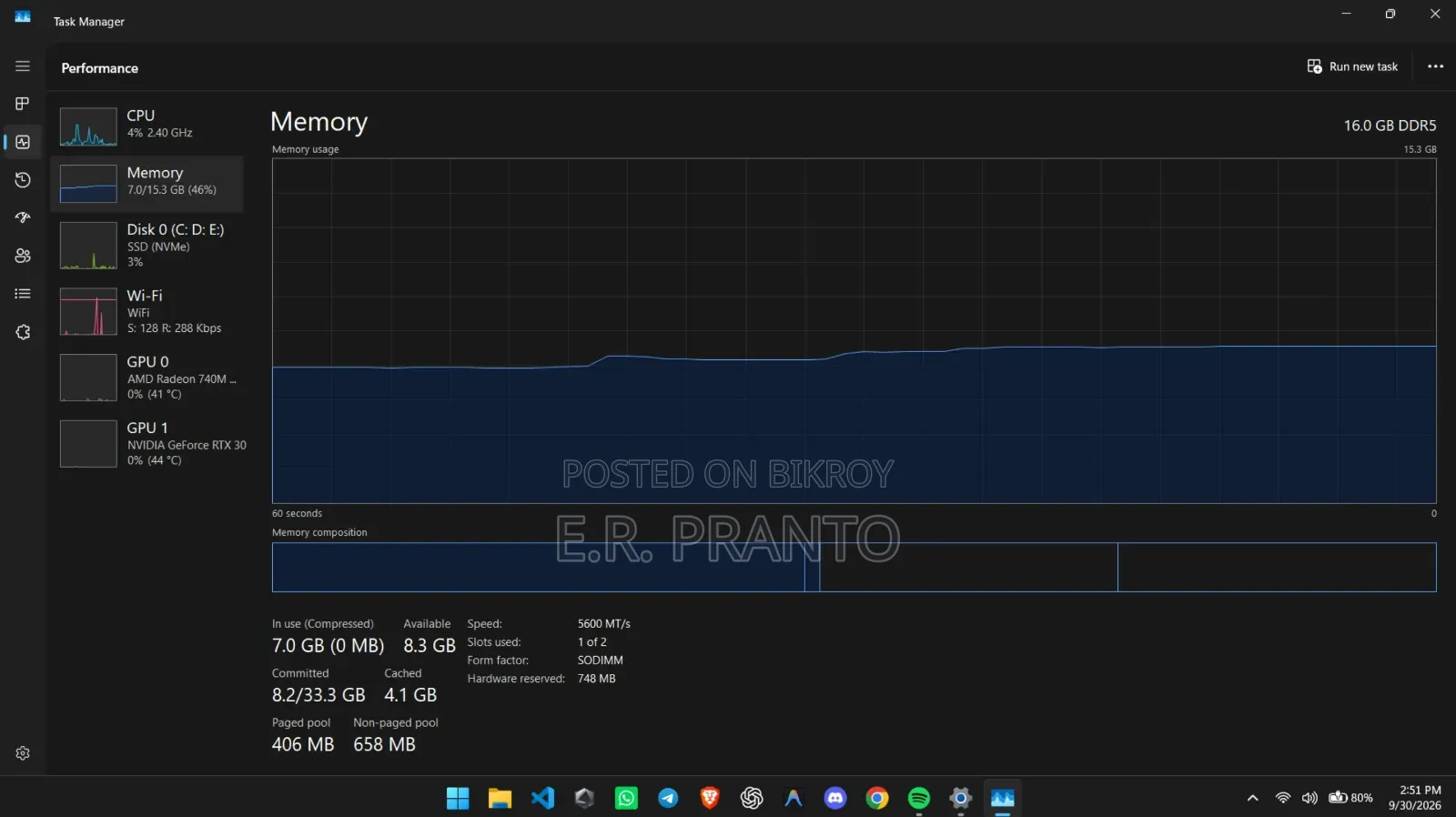Click the 16.0 GB DDR5 label
The image size is (1456, 817).
coord(1390,126)
